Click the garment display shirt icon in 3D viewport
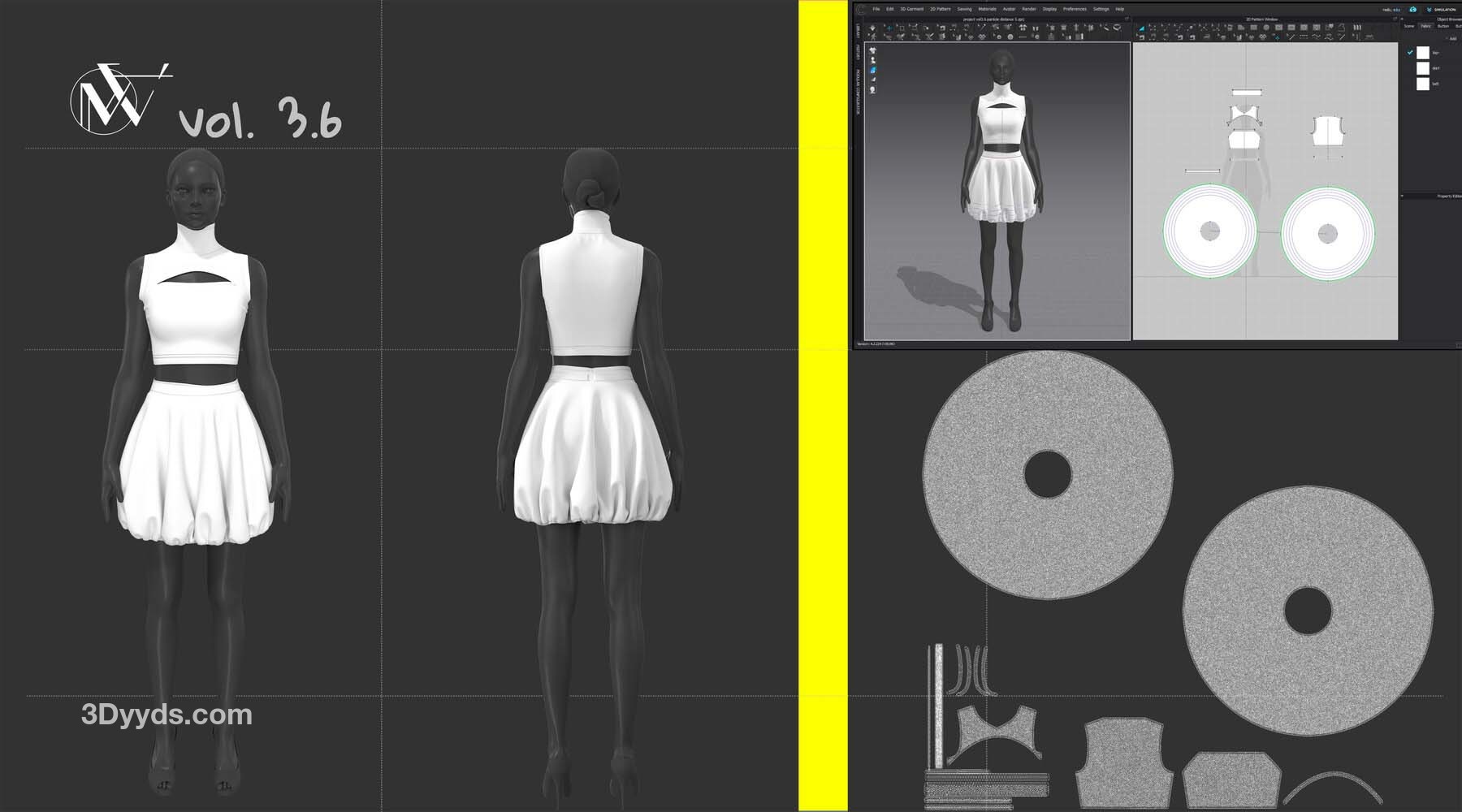The width and height of the screenshot is (1462, 812). click(873, 50)
